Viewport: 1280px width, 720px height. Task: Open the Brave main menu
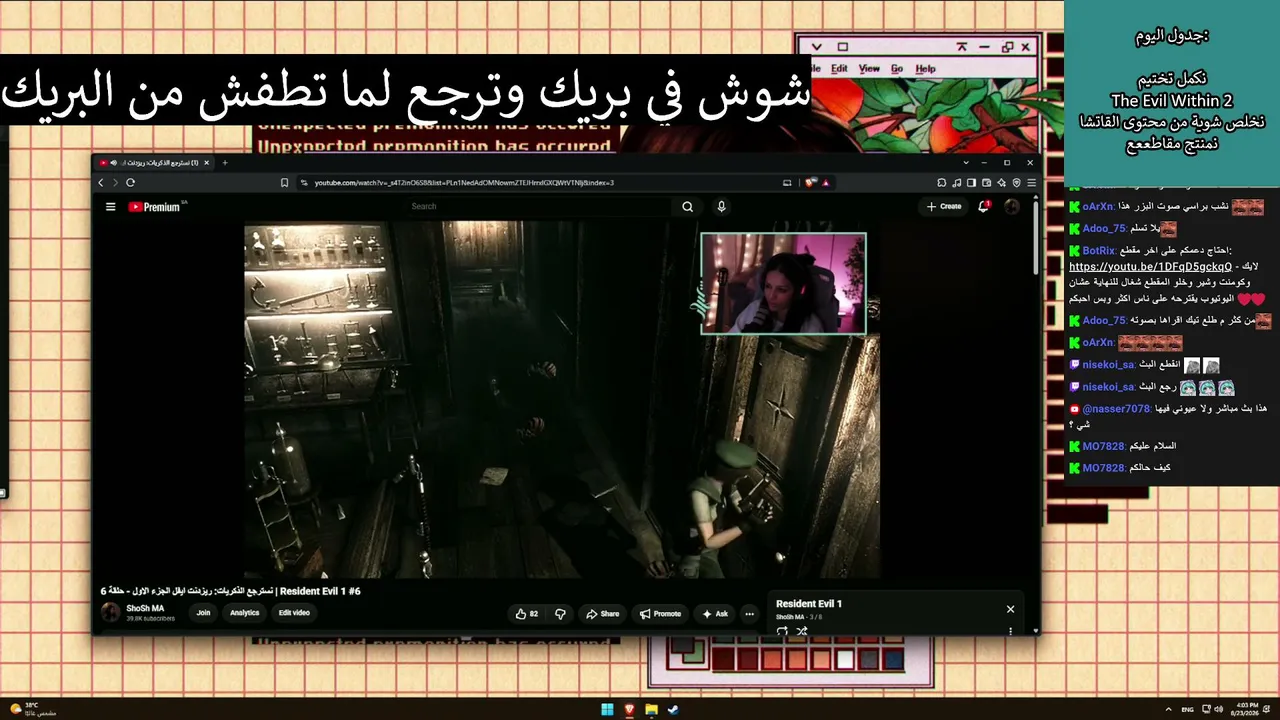point(1031,183)
